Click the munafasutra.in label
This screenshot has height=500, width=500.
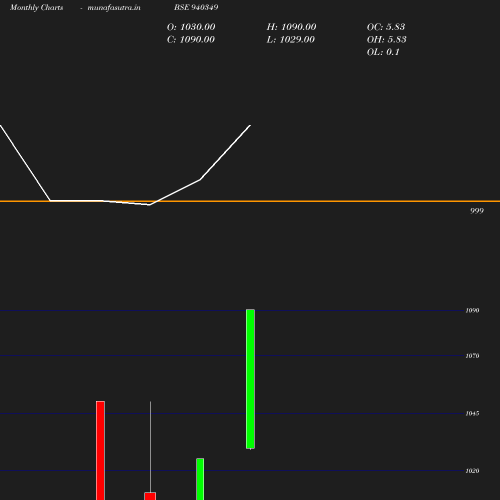(x=114, y=8)
